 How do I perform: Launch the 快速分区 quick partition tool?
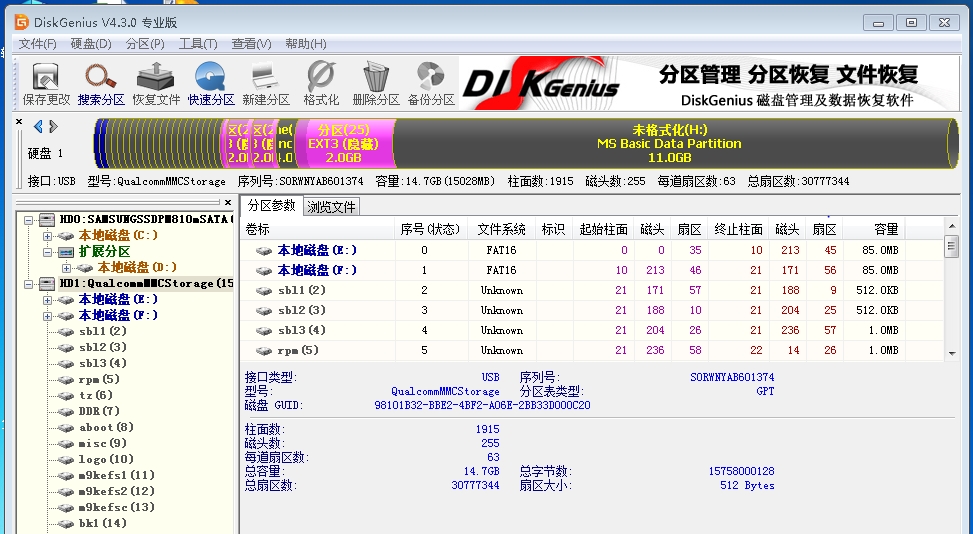[211, 84]
